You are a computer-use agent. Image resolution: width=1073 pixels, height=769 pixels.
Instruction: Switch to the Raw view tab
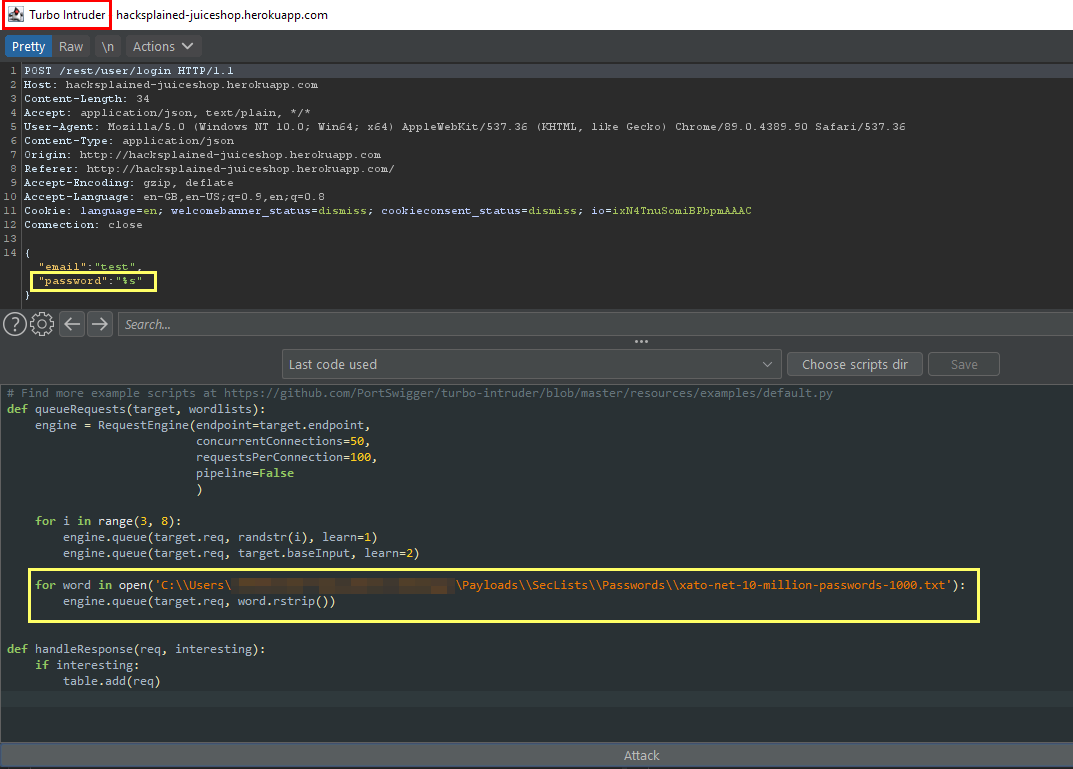71,47
